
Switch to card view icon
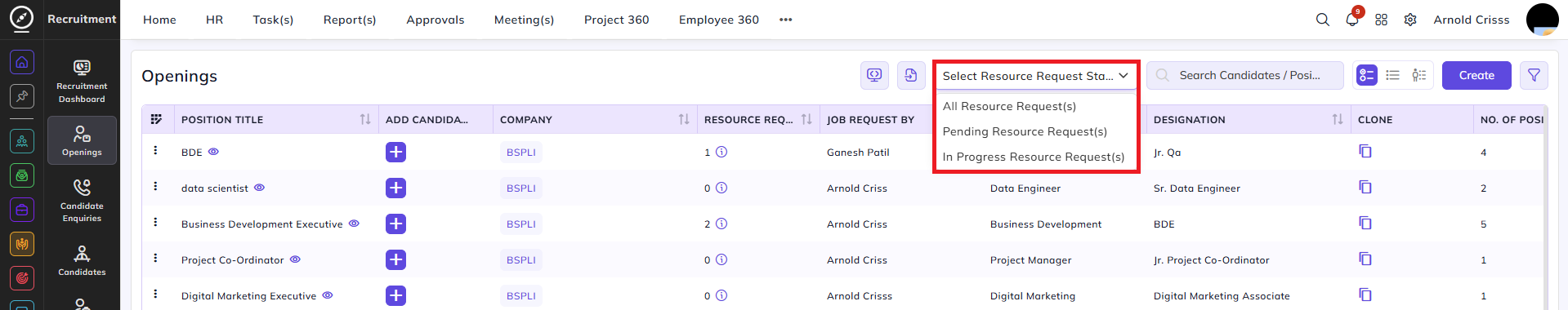(1366, 75)
